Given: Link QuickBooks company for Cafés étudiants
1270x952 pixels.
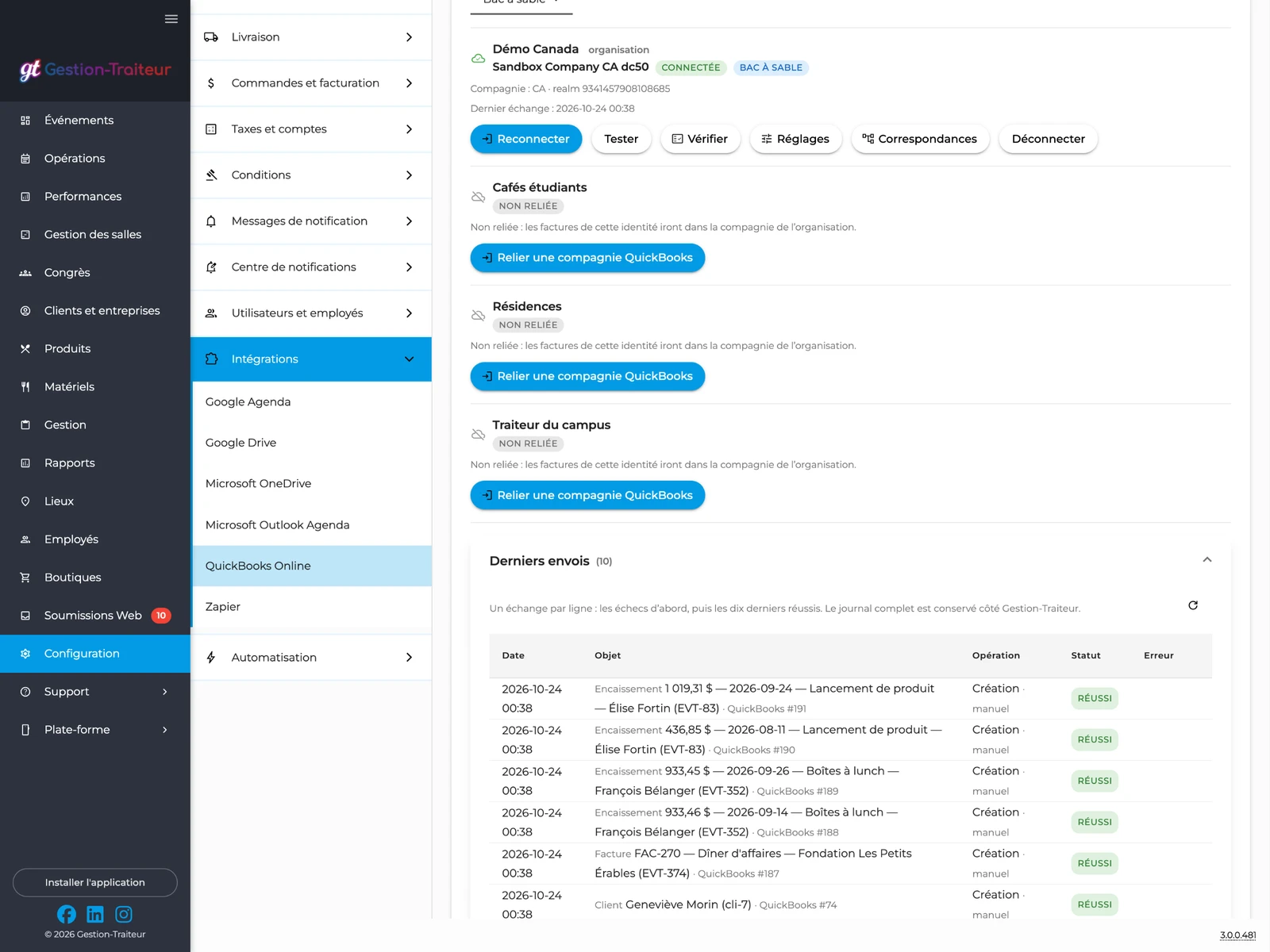Looking at the screenshot, I should coord(587,258).
